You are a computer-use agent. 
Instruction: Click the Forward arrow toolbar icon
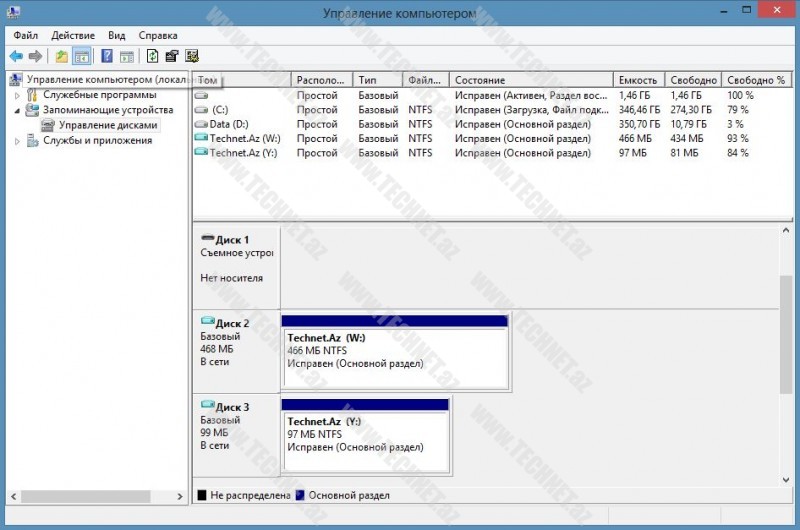tap(35, 56)
